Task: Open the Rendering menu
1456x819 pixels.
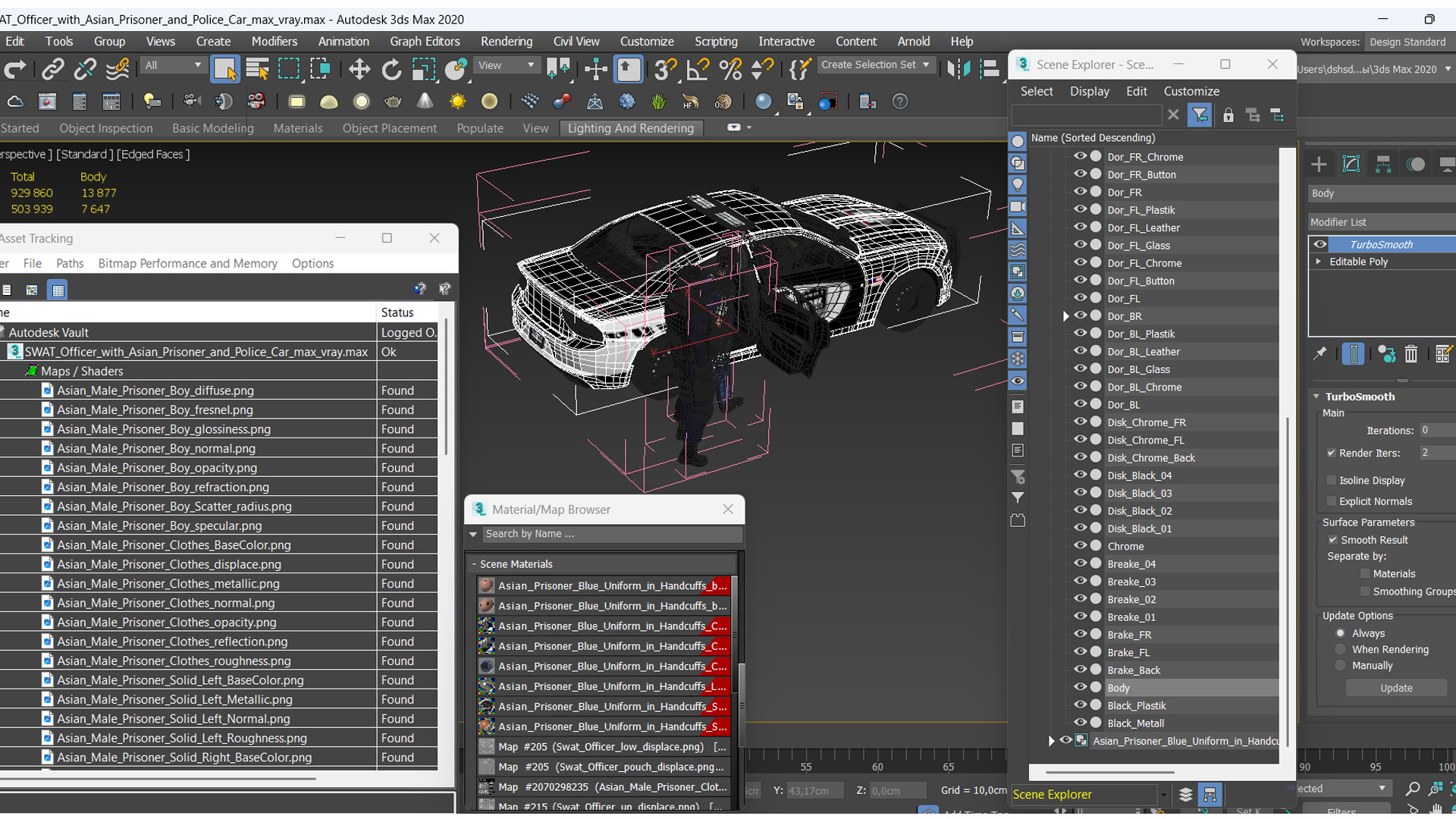Action: pyautogui.click(x=506, y=42)
